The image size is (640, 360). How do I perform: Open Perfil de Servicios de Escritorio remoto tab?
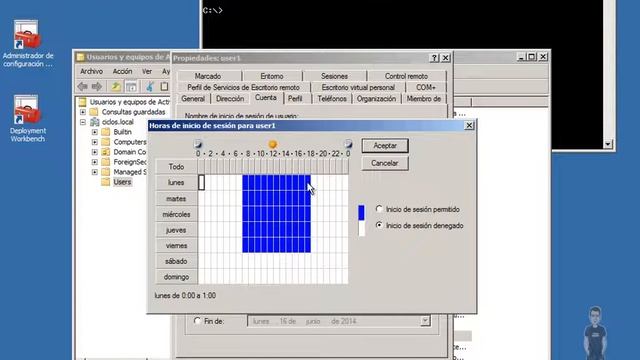point(244,87)
